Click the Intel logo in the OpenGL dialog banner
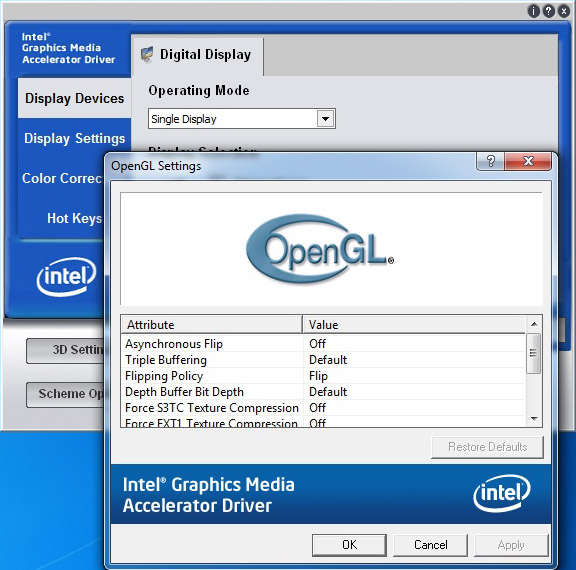Image resolution: width=576 pixels, height=570 pixels. coord(502,493)
